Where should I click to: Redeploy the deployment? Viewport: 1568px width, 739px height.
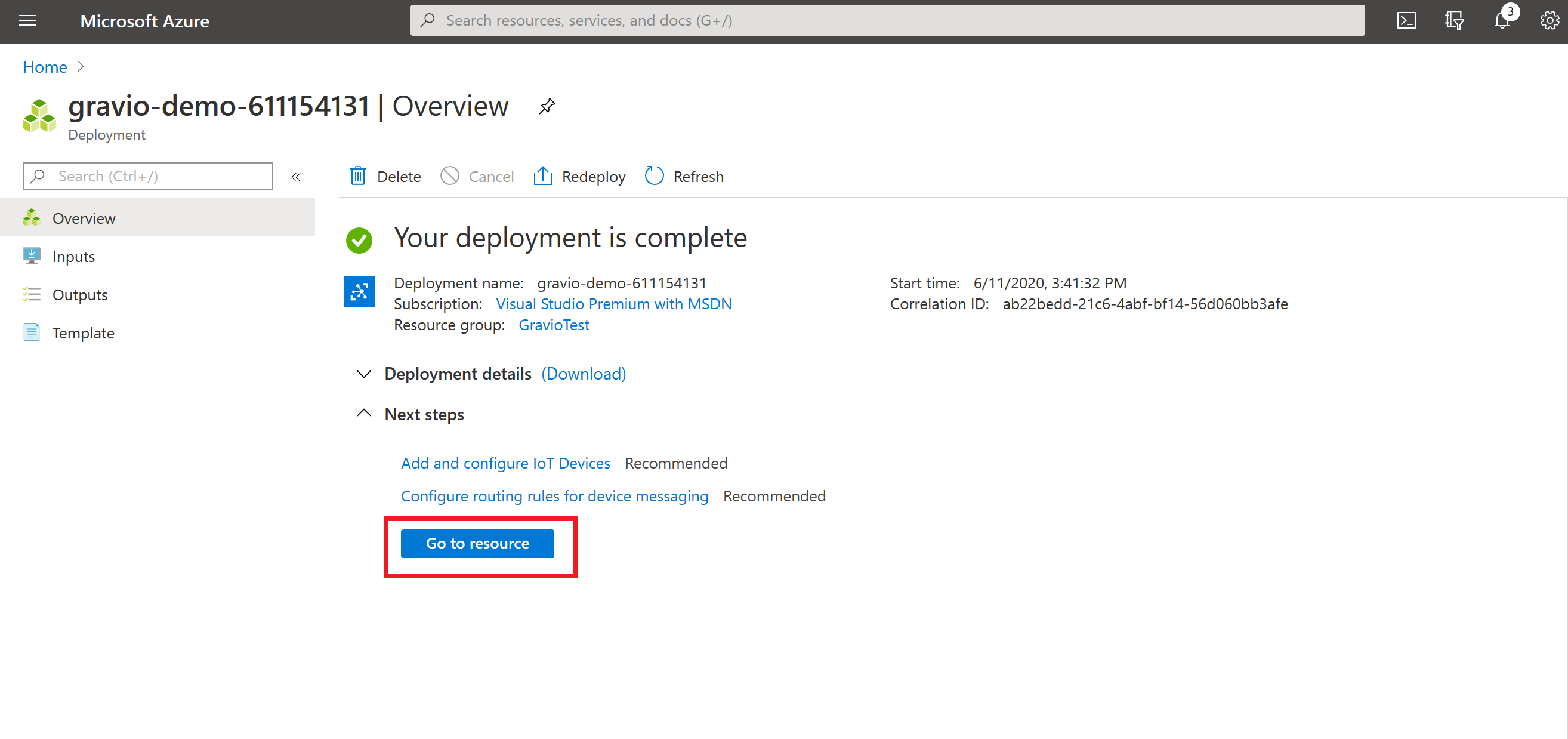[x=578, y=176]
